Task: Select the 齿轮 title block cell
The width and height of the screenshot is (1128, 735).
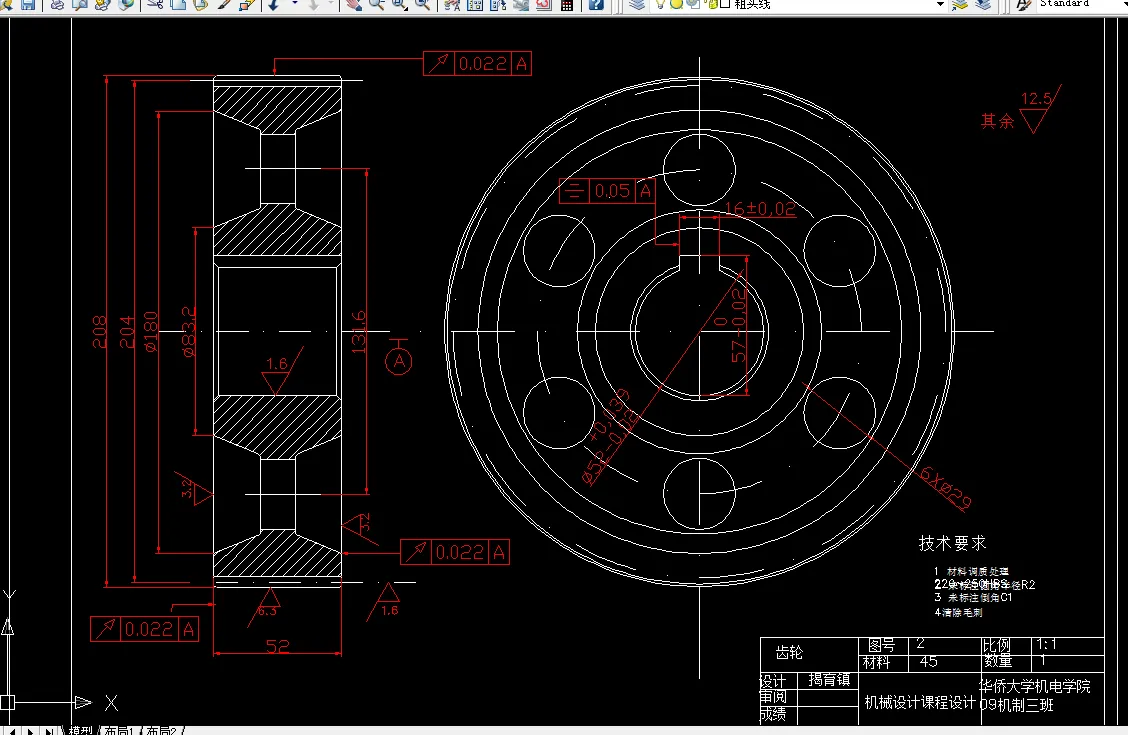Action: pos(789,652)
